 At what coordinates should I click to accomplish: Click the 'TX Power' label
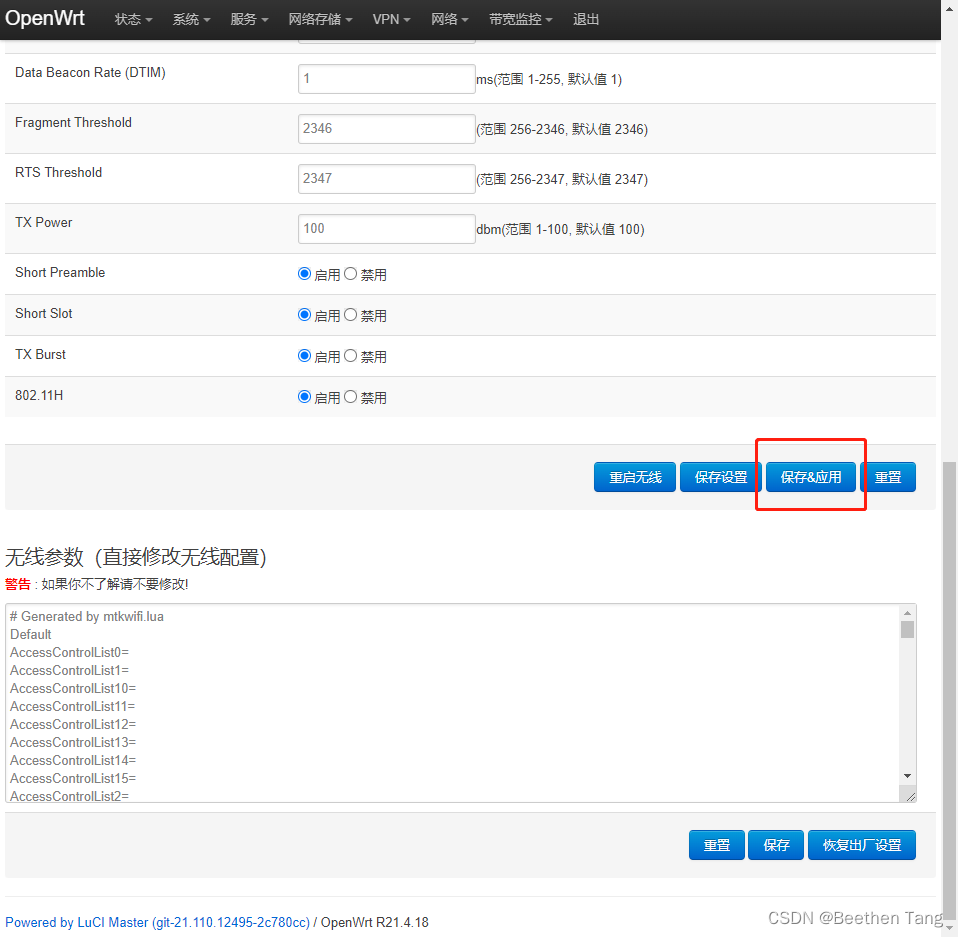click(x=43, y=222)
